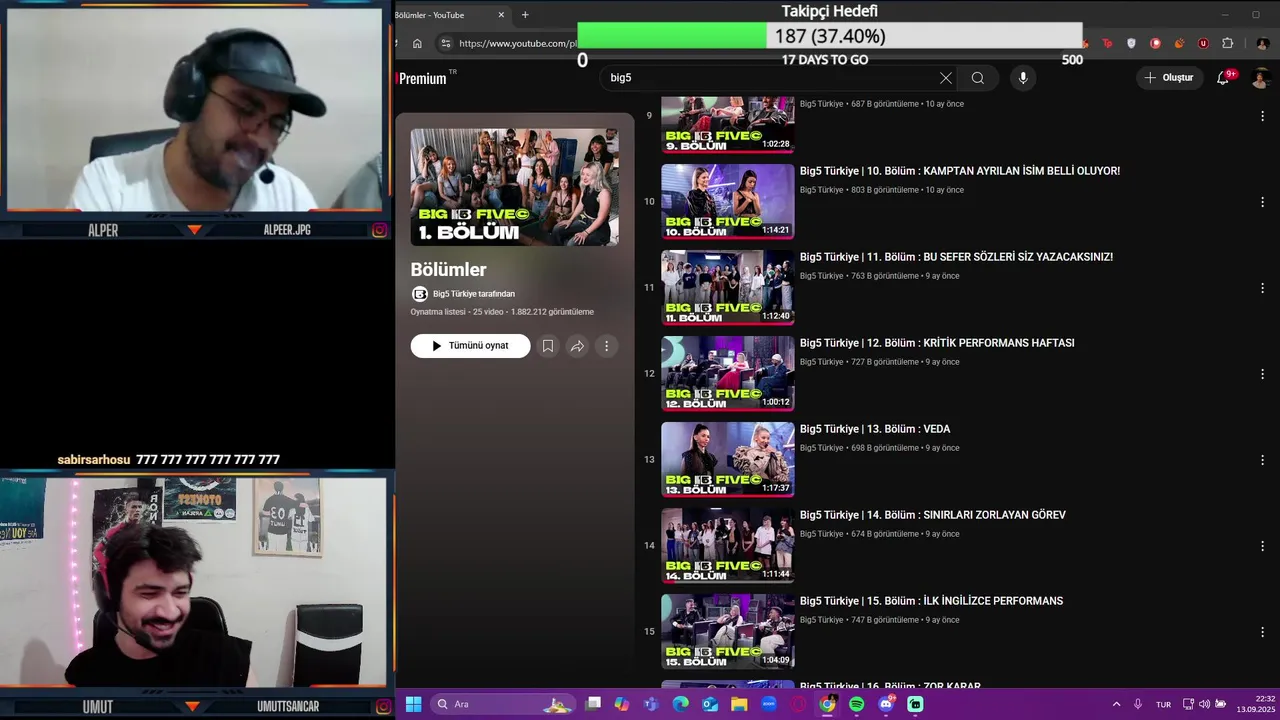Click channel name under 13. Bölüm video
Screen dimensions: 1280x720
coord(822,448)
